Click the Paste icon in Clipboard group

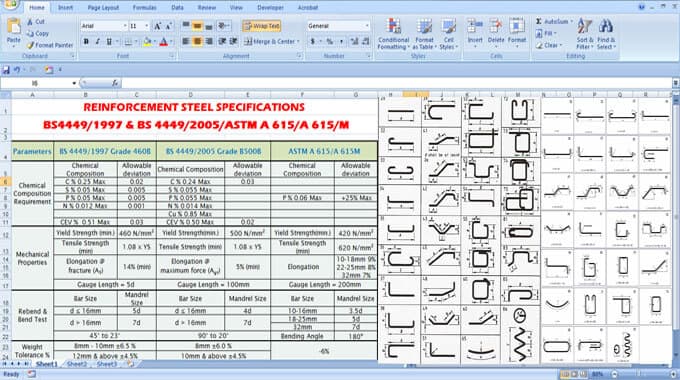click(x=14, y=27)
